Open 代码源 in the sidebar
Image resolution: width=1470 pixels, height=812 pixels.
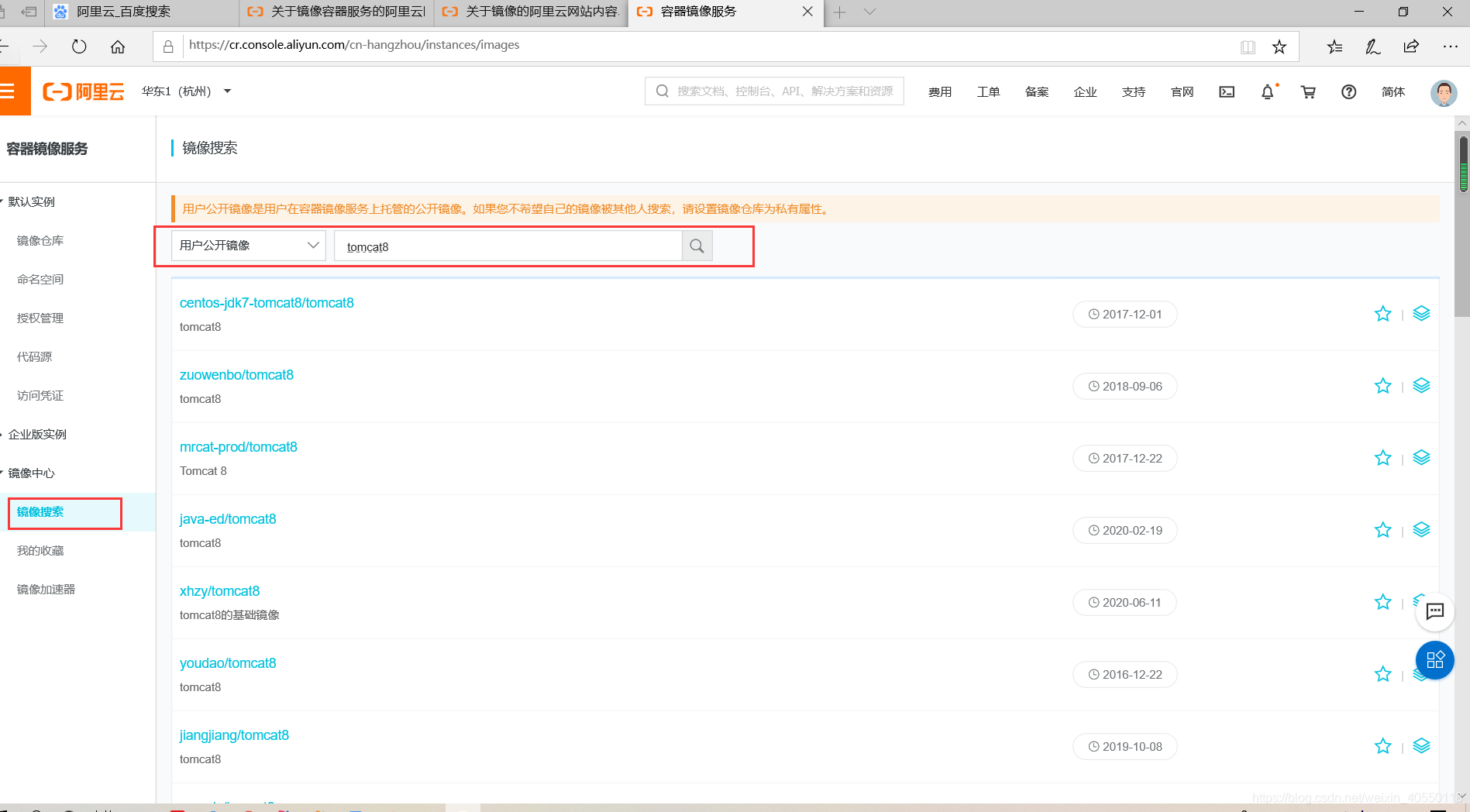pyautogui.click(x=34, y=356)
